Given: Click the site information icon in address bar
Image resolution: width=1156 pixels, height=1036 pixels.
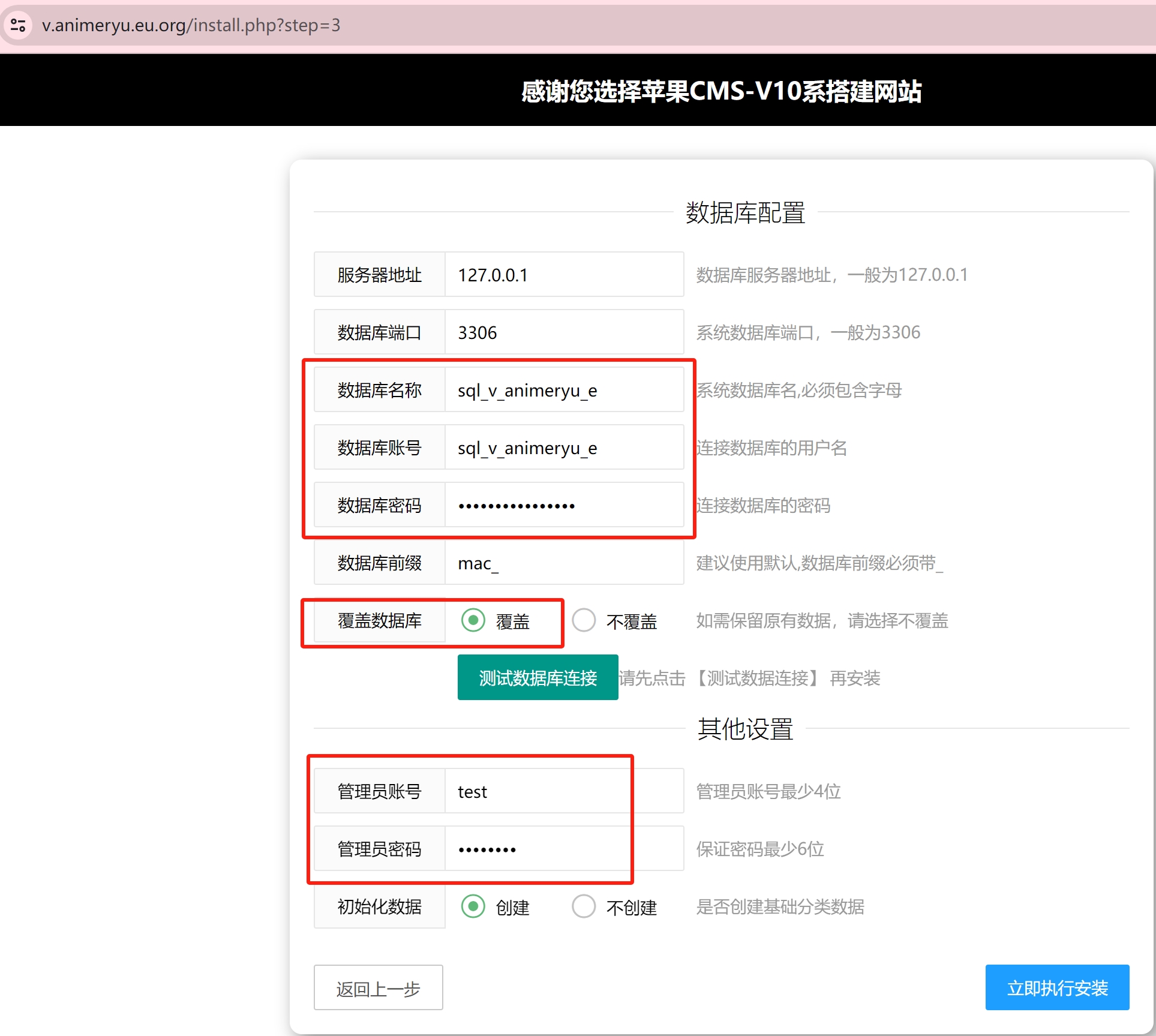Looking at the screenshot, I should click(x=18, y=25).
